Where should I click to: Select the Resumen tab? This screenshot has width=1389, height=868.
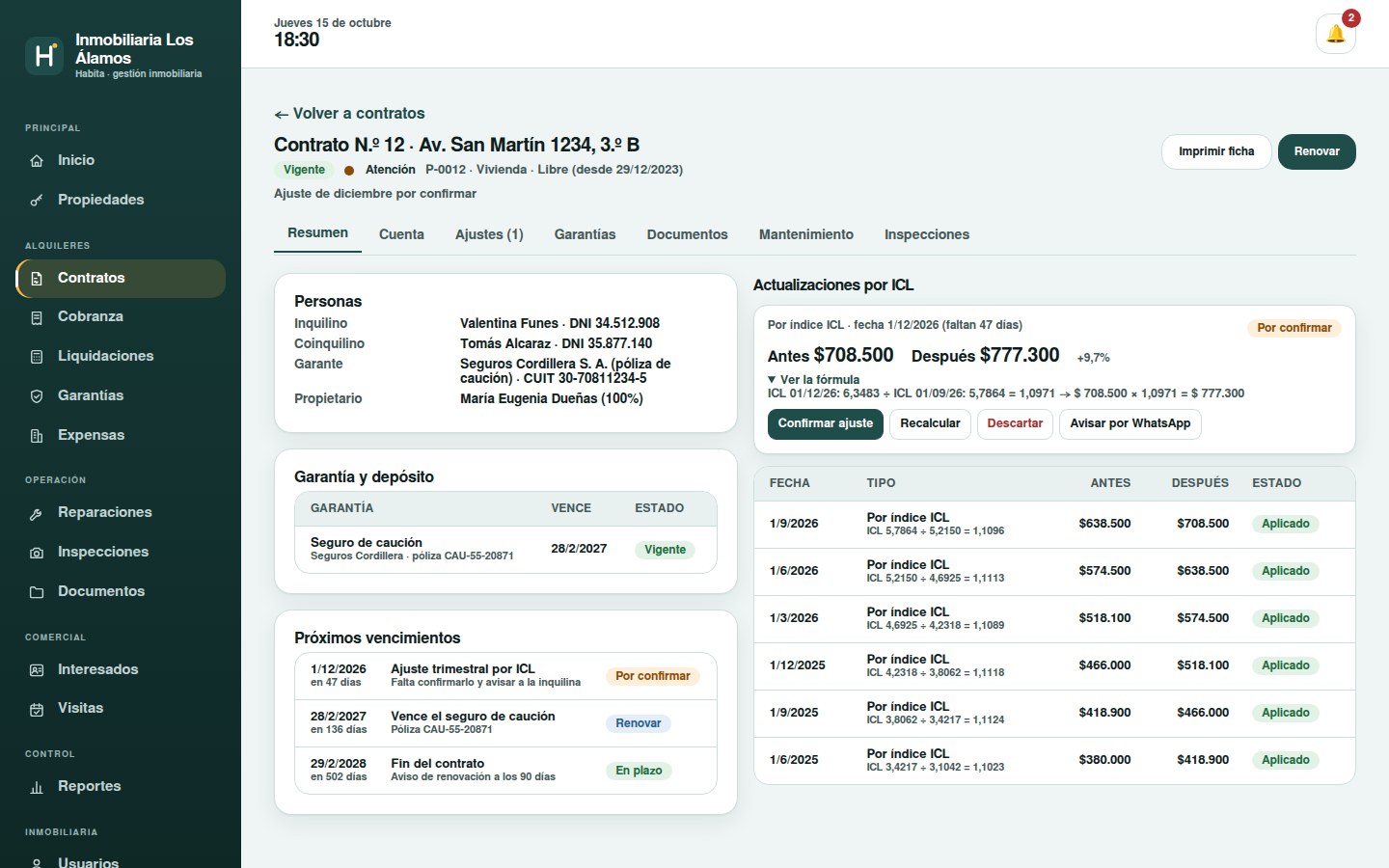[317, 233]
